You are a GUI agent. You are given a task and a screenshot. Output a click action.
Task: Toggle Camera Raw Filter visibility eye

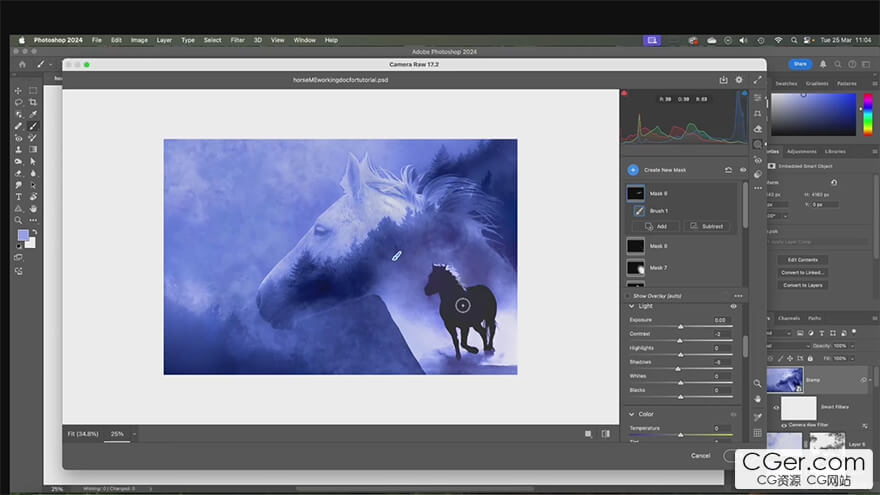click(x=784, y=425)
